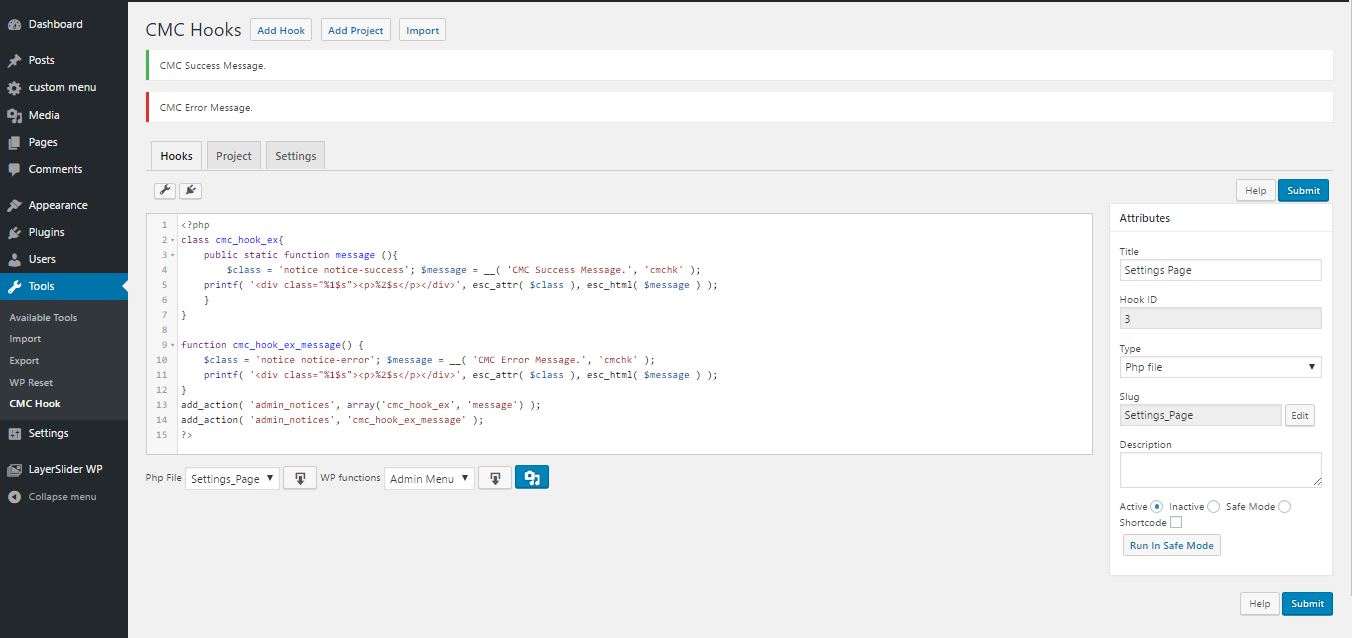Open the Type dropdown showing Php file
This screenshot has width=1352, height=638.
(x=1220, y=367)
